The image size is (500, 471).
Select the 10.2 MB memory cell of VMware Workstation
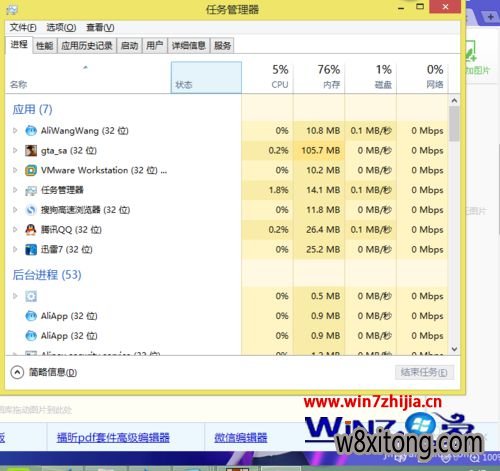[319, 170]
